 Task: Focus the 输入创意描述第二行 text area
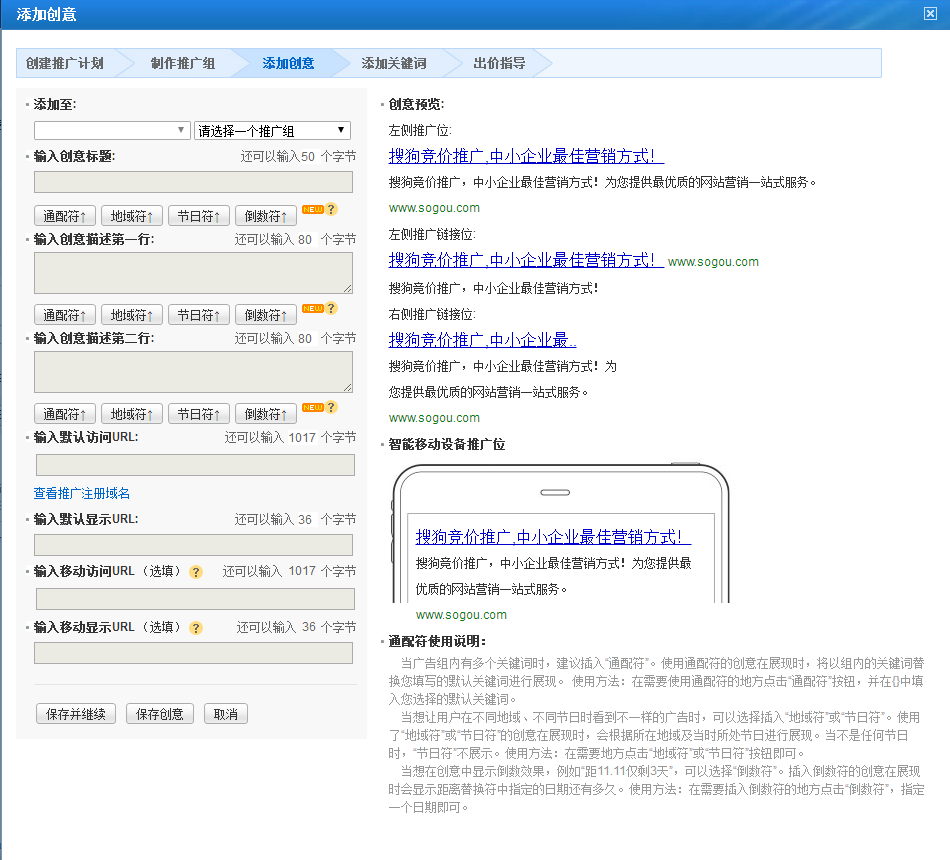pyautogui.click(x=193, y=372)
